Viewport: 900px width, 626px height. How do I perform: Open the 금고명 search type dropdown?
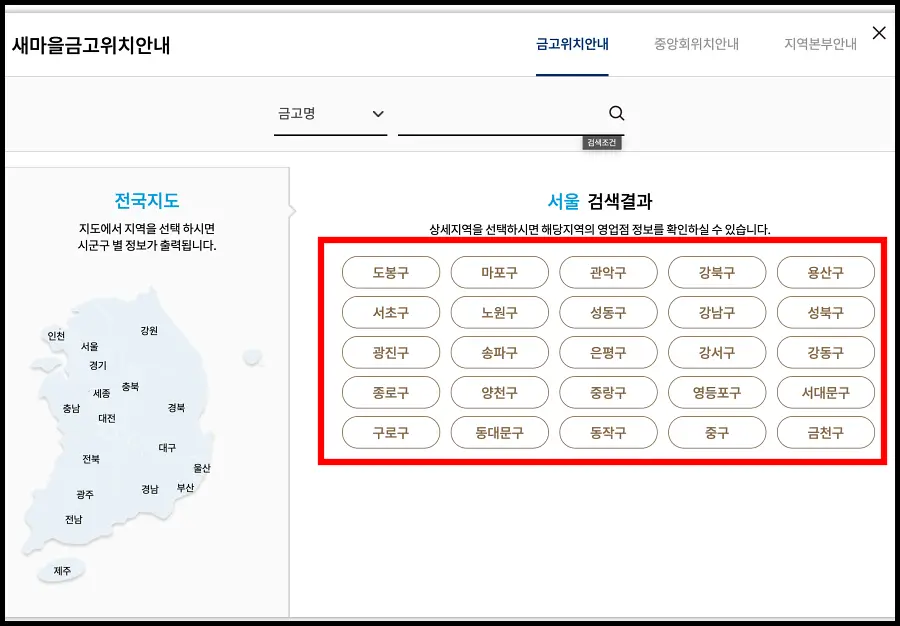point(330,114)
